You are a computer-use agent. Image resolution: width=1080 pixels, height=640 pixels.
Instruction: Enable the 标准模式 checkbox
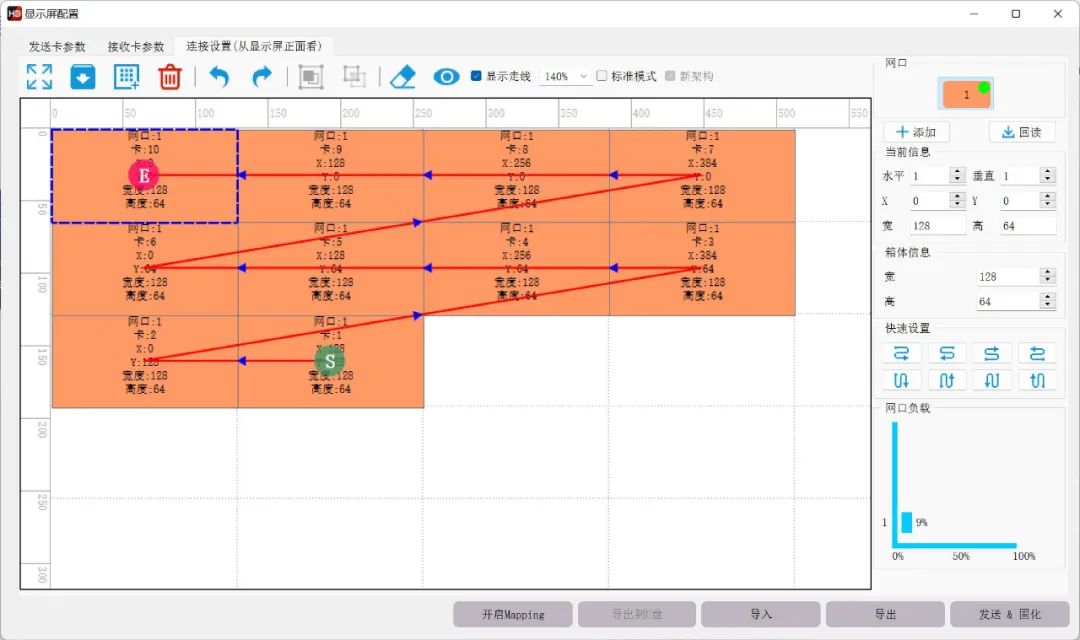click(x=601, y=76)
